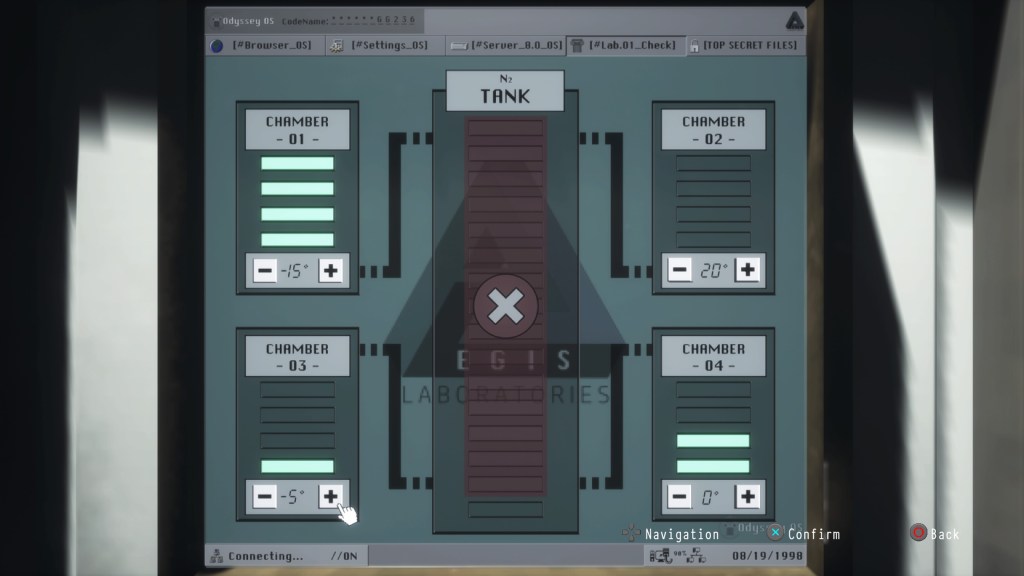Open the TOP SECRET FILES tab
Image resolution: width=1024 pixels, height=576 pixels.
coord(745,45)
